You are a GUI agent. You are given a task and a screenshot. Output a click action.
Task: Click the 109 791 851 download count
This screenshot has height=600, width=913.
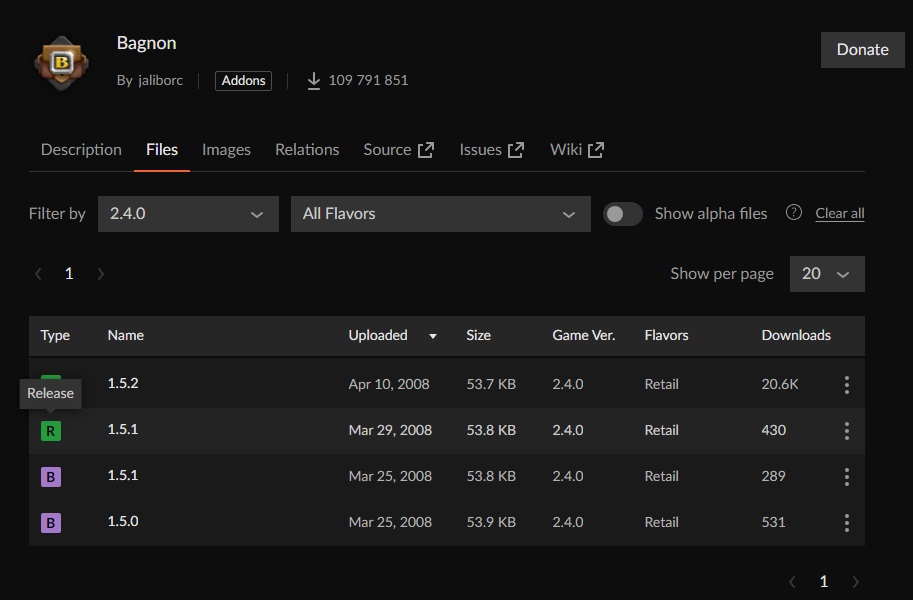368,80
